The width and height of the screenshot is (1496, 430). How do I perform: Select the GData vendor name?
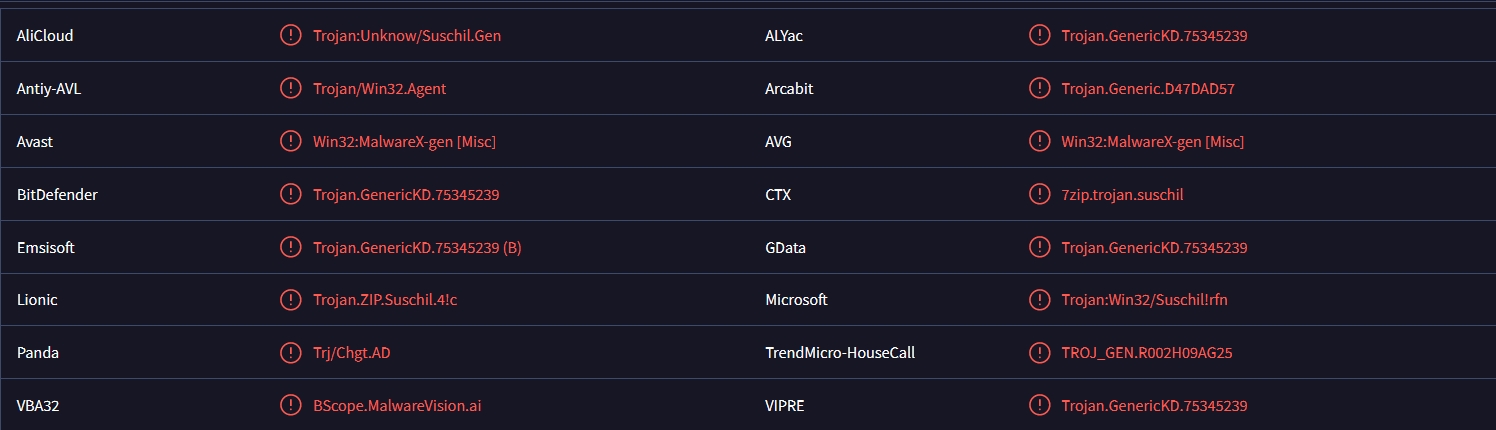click(x=786, y=248)
